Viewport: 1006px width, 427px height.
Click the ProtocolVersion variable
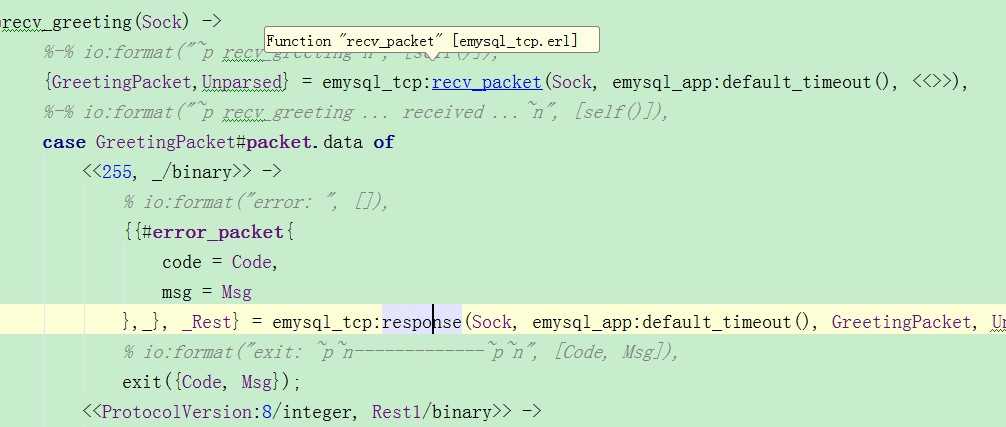pyautogui.click(x=178, y=412)
